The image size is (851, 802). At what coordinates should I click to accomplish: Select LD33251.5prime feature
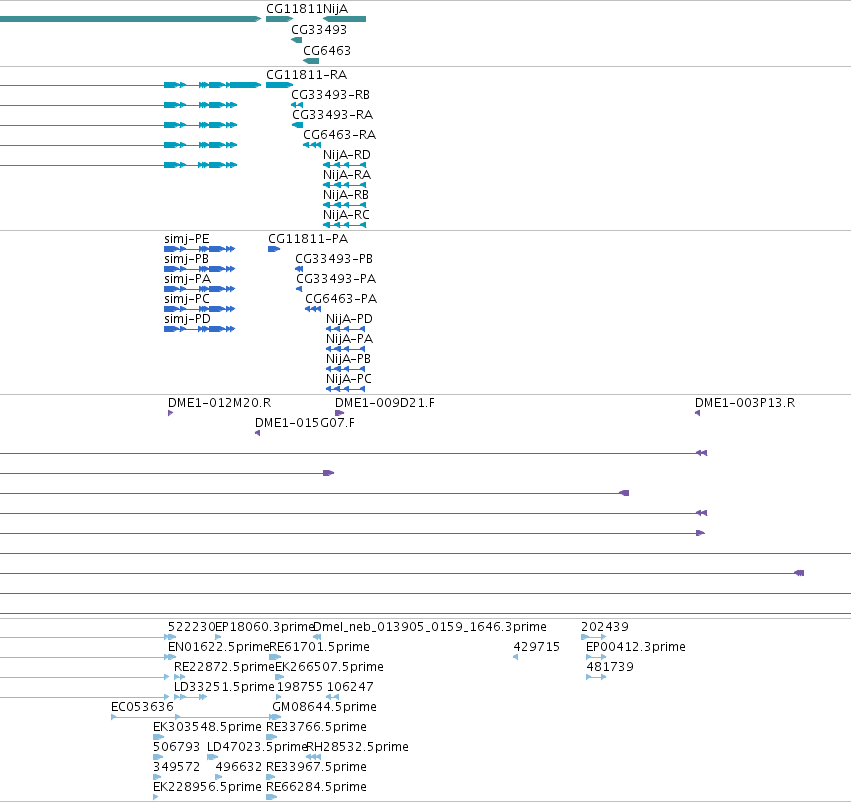[x=224, y=687]
